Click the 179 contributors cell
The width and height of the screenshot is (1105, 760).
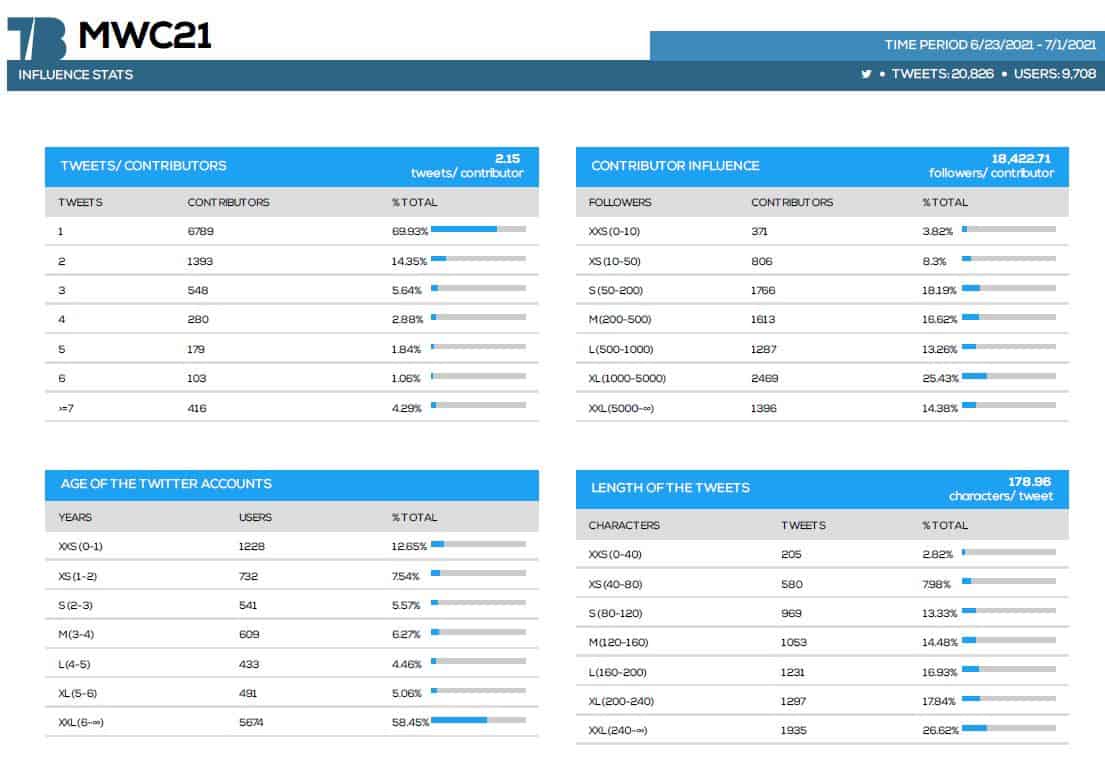pyautogui.click(x=196, y=349)
